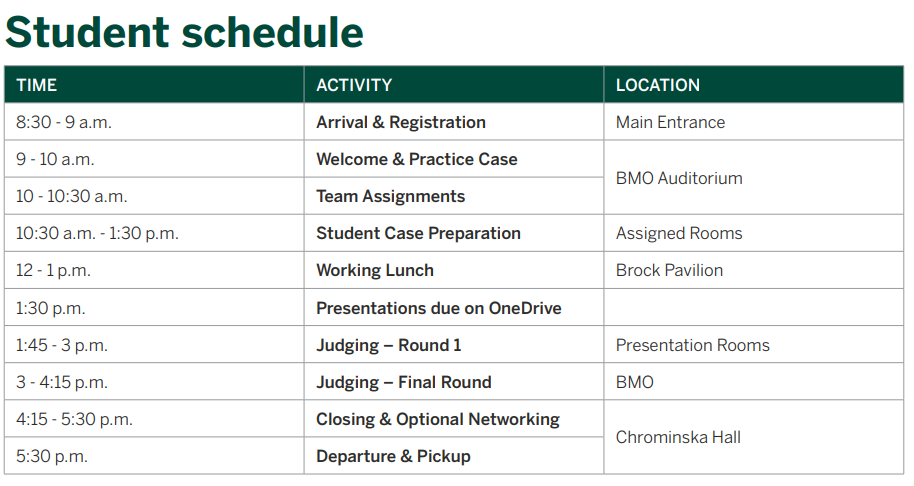The height and width of the screenshot is (486, 914).
Task: Click the "Brock Pavilion" location
Action: pos(669,270)
